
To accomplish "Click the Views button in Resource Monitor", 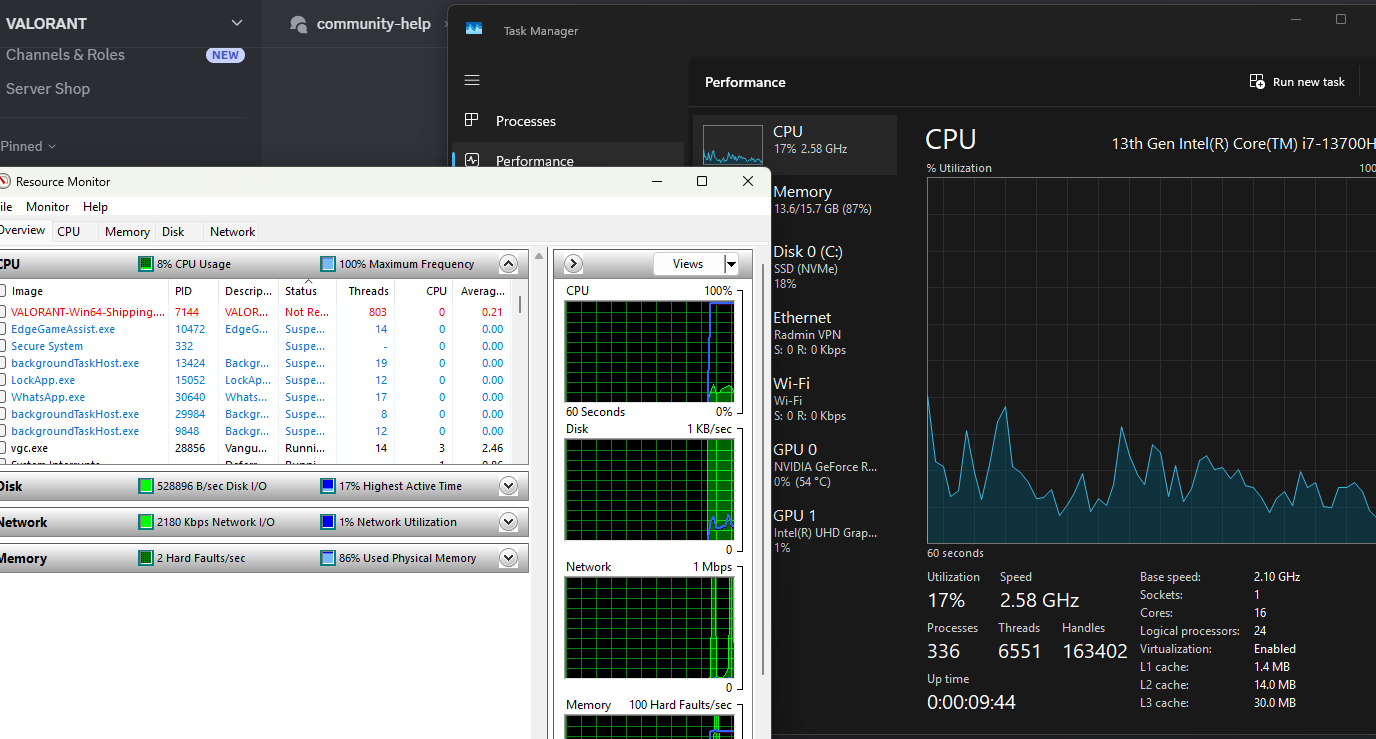I will 688,264.
